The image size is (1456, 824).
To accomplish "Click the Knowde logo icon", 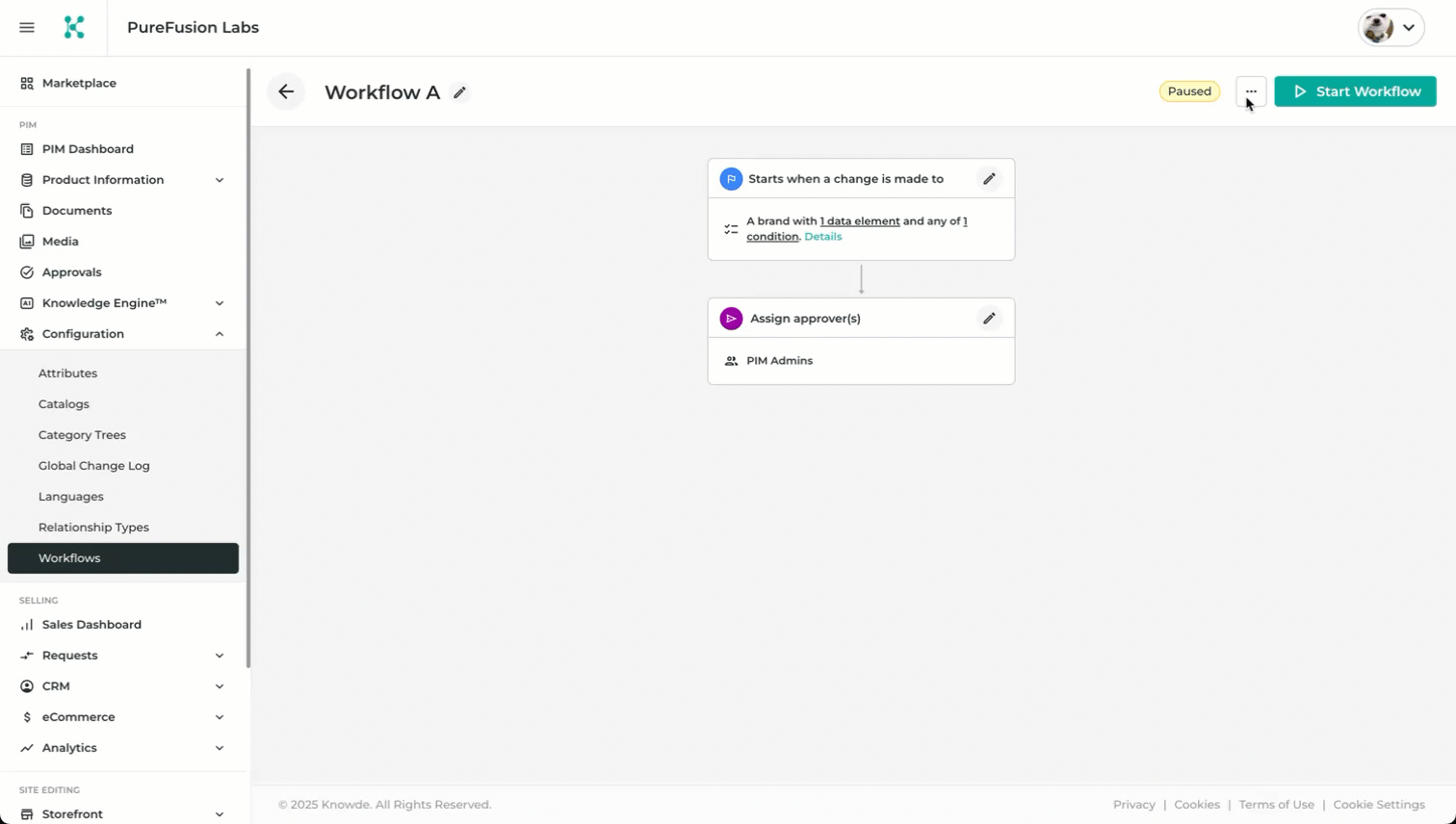I will pyautogui.click(x=74, y=28).
